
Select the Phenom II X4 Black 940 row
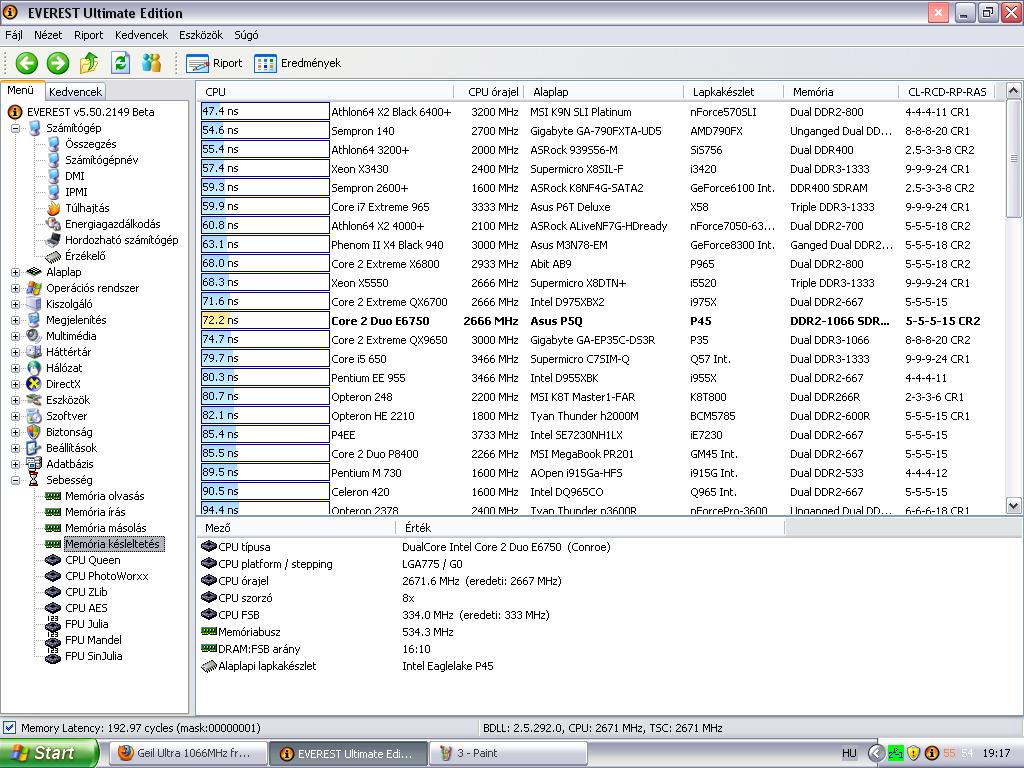[601, 245]
